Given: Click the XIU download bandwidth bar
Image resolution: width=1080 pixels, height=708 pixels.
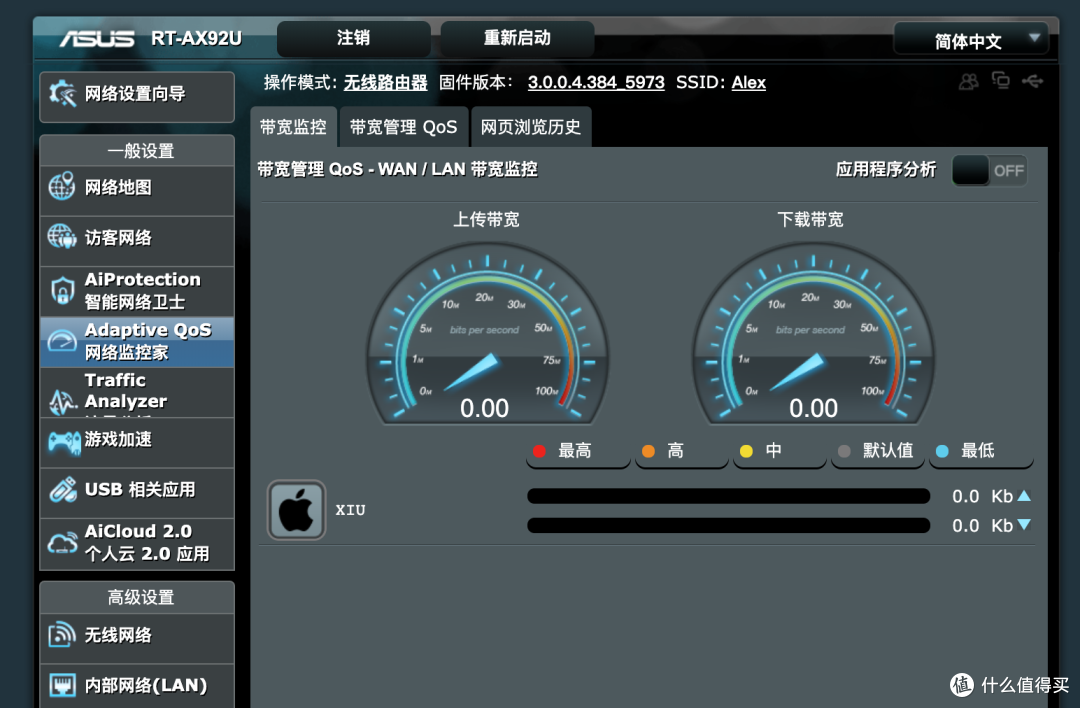Looking at the screenshot, I should click(729, 525).
